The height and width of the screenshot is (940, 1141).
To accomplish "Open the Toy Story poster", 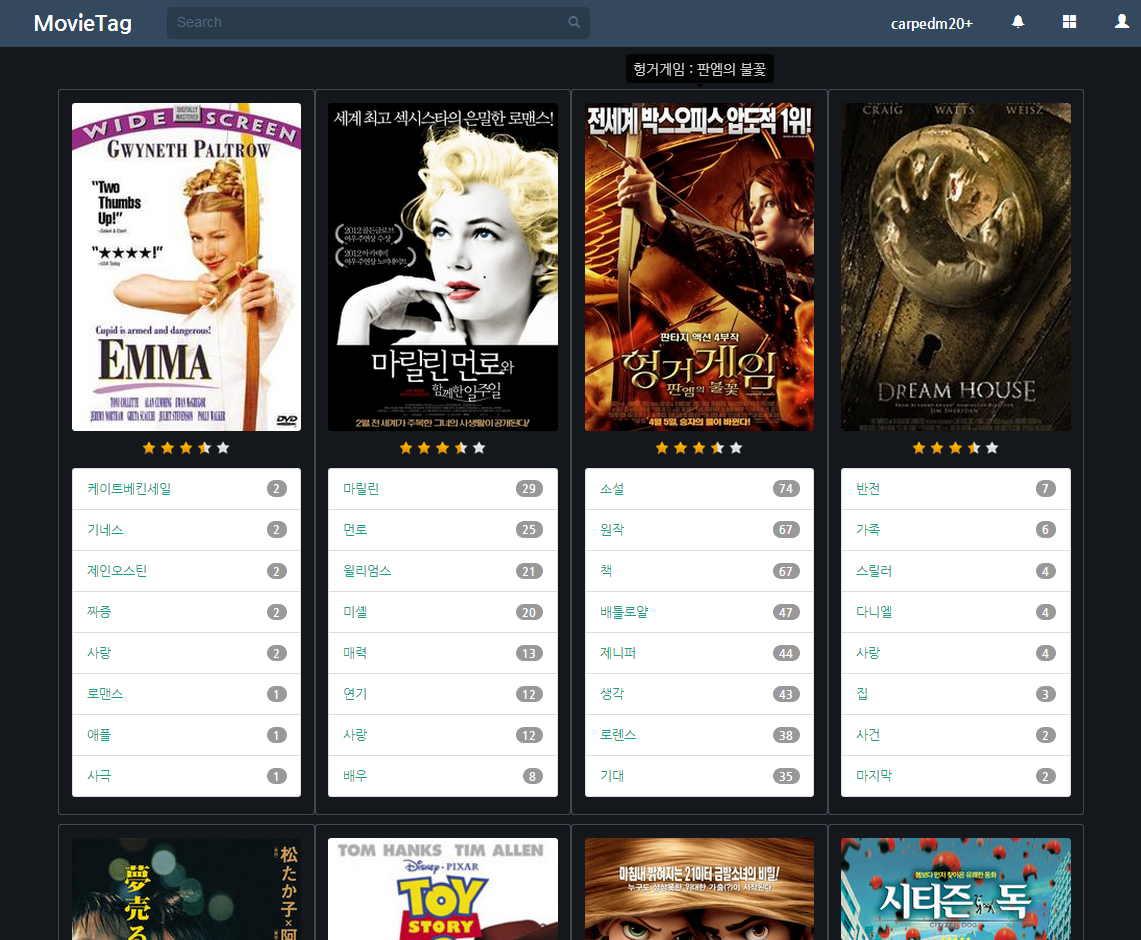I will click(442, 888).
